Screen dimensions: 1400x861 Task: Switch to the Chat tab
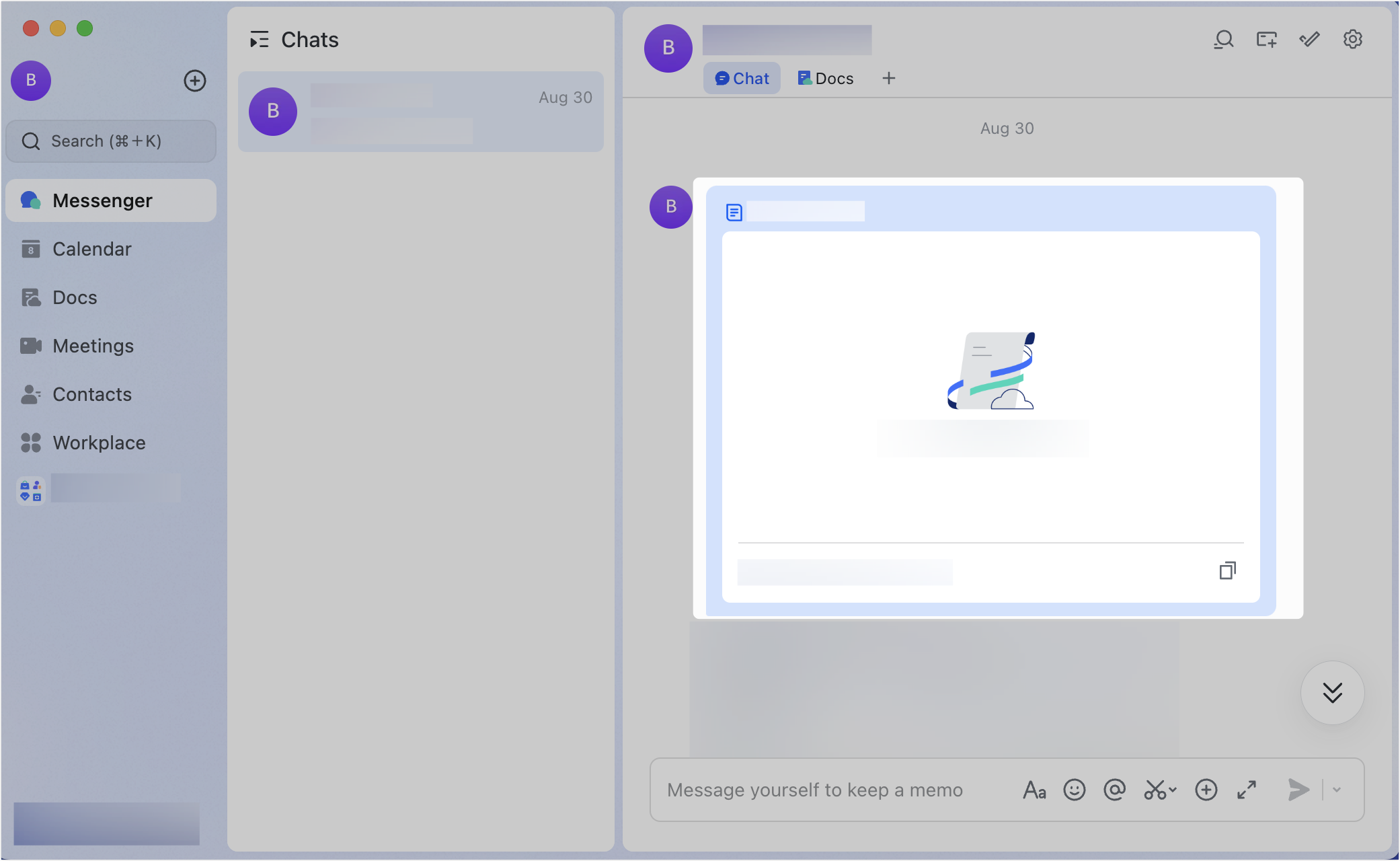click(742, 79)
